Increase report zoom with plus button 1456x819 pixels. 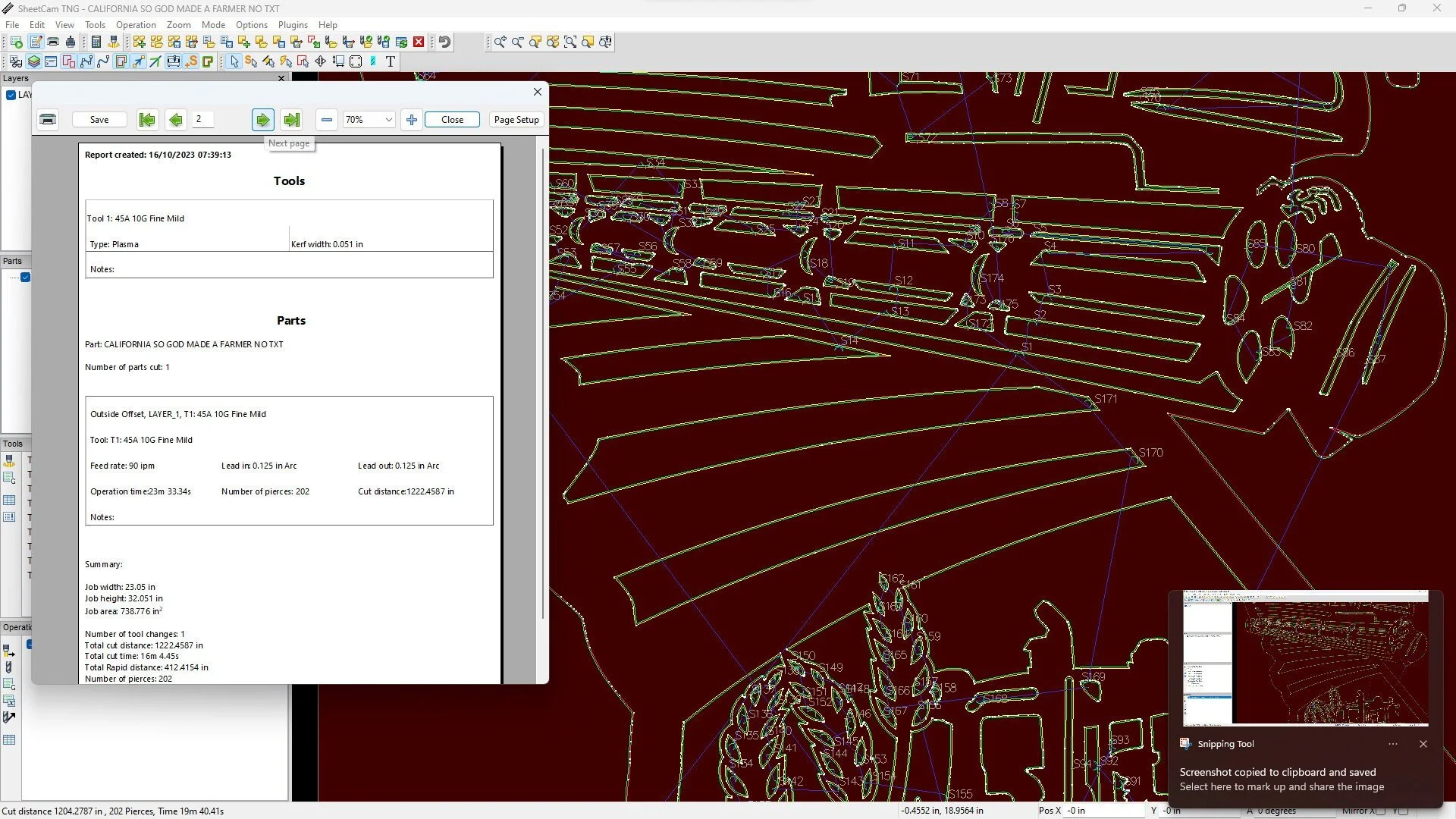[x=411, y=120]
